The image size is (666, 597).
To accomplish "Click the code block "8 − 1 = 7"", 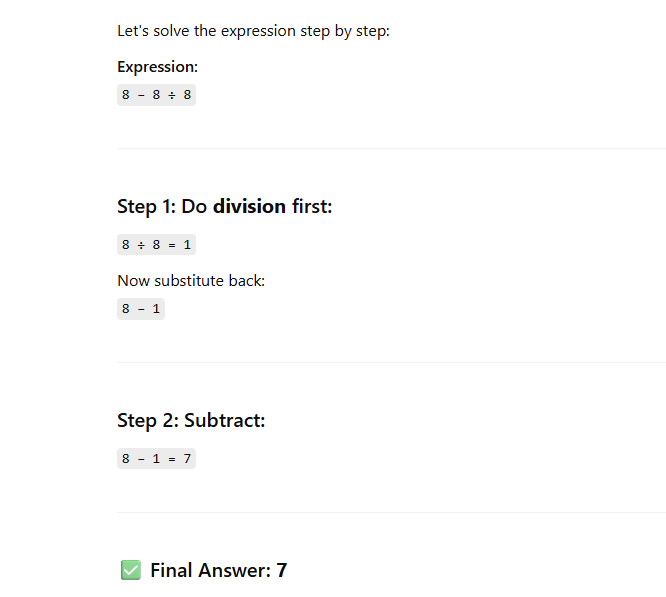I will point(156,459).
